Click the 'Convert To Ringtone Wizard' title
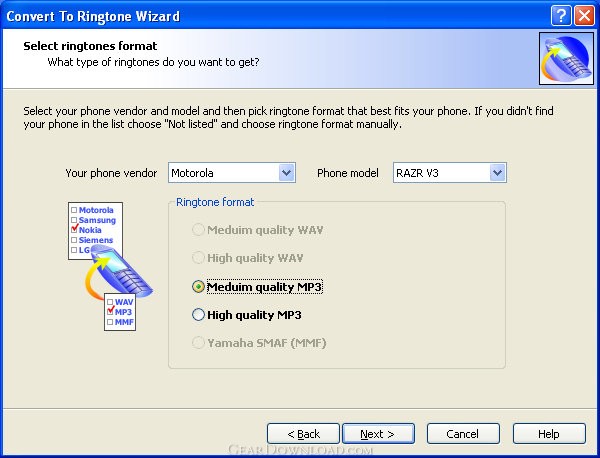 [93, 16]
